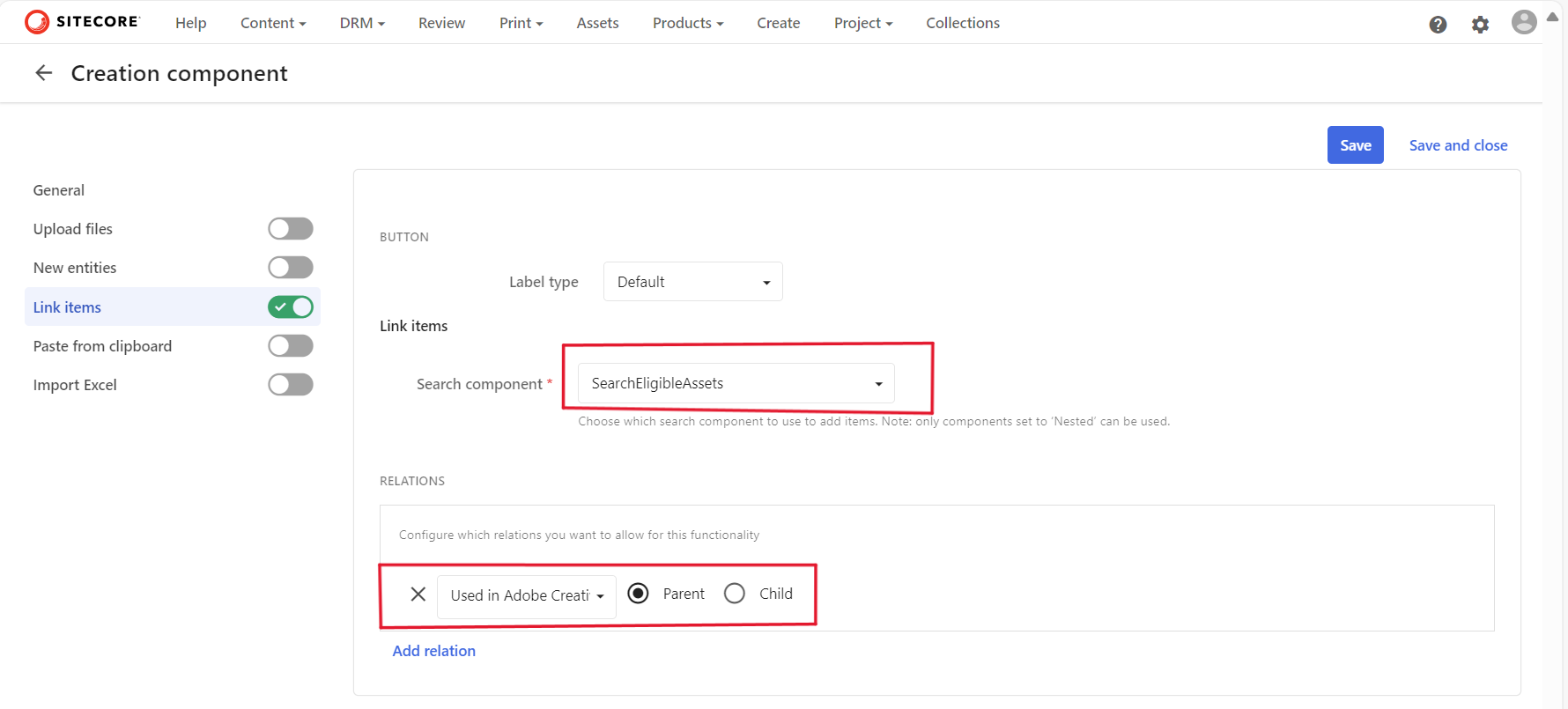Select the Parent radio button
The image size is (1568, 709).
coord(639,594)
